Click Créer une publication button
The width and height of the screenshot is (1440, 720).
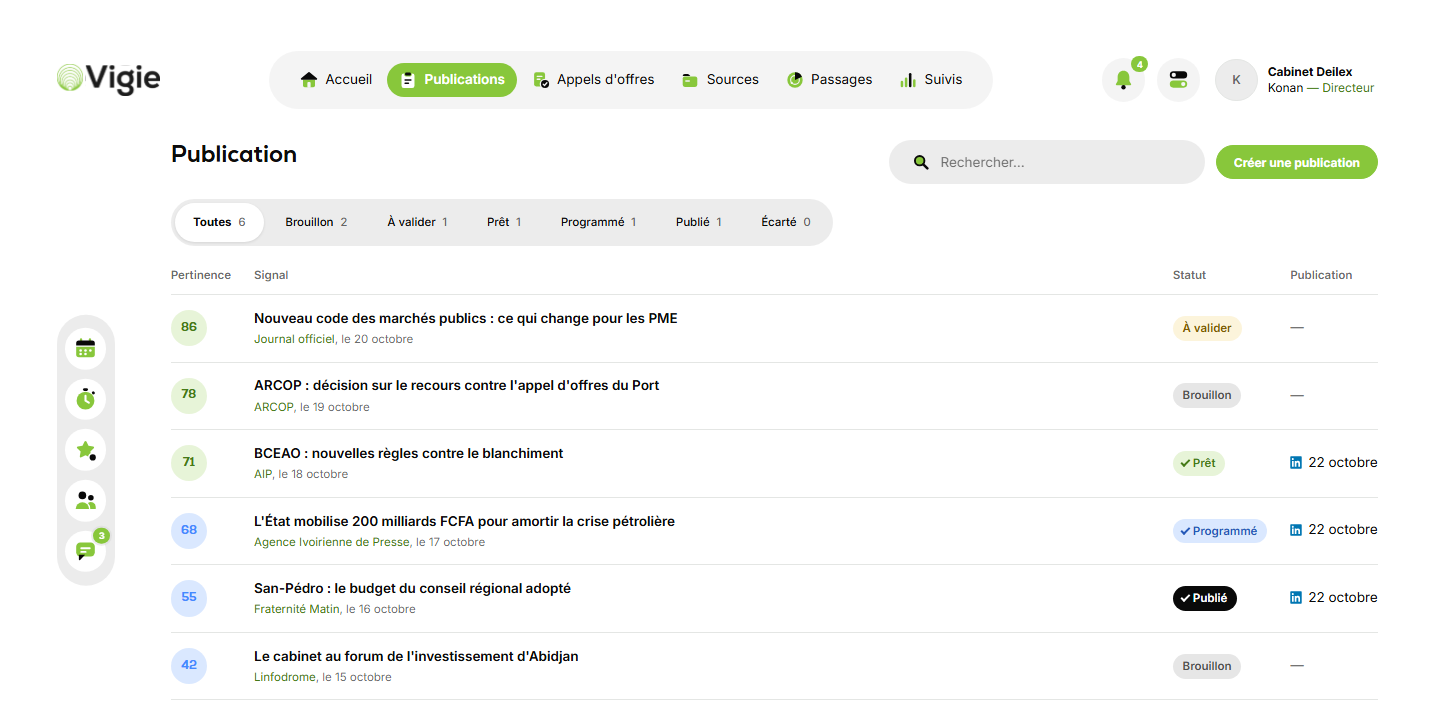(1296, 162)
